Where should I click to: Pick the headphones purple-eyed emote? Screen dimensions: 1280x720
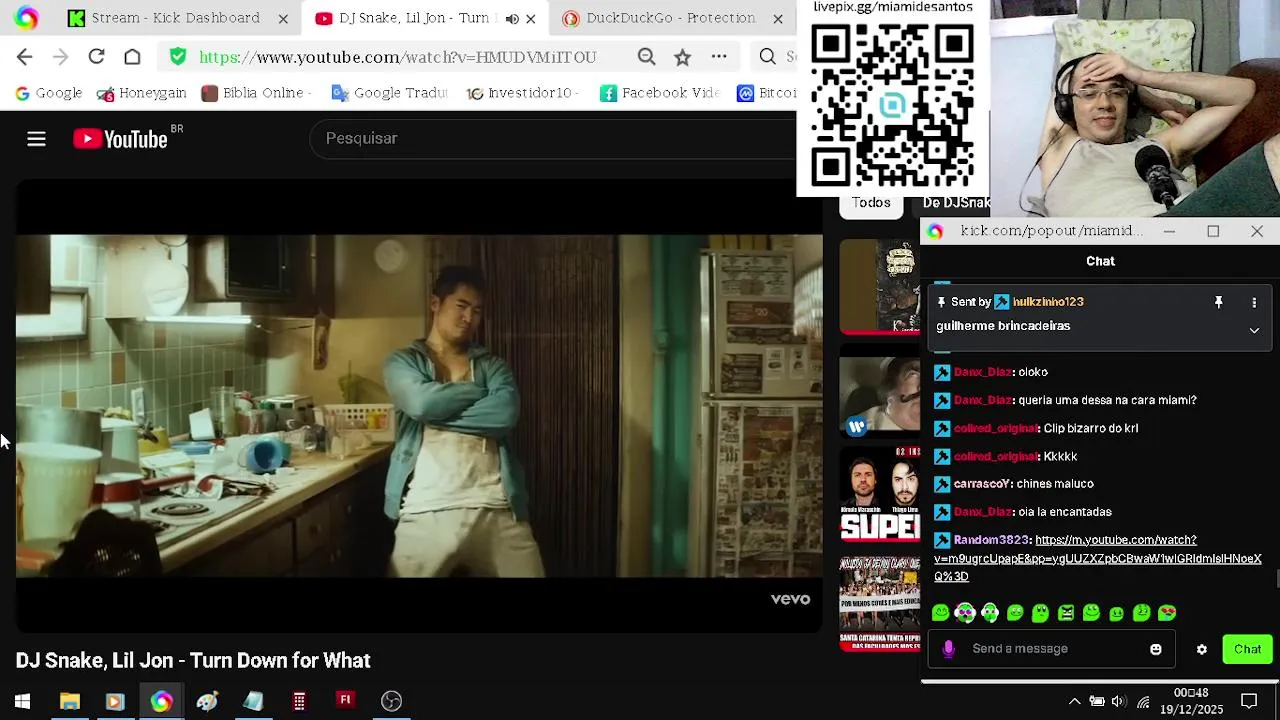(x=965, y=613)
